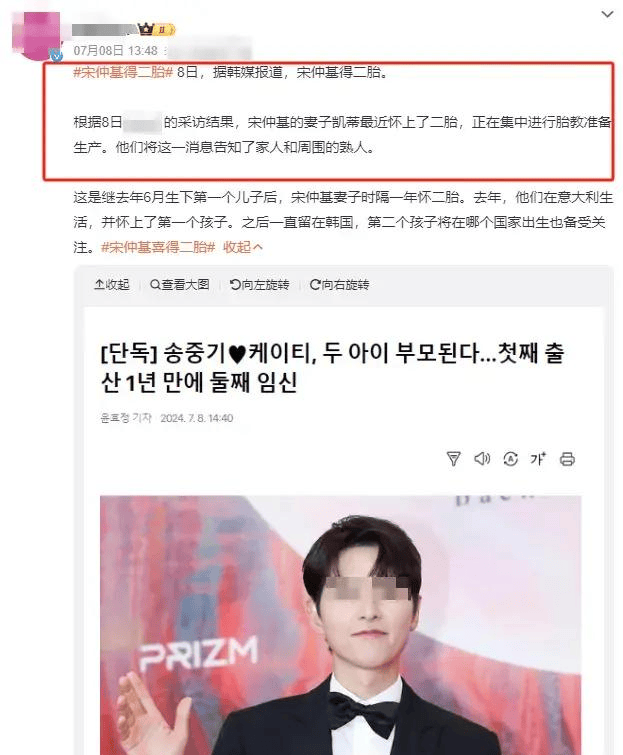Click the share icon in article toolbar

(x=453, y=459)
